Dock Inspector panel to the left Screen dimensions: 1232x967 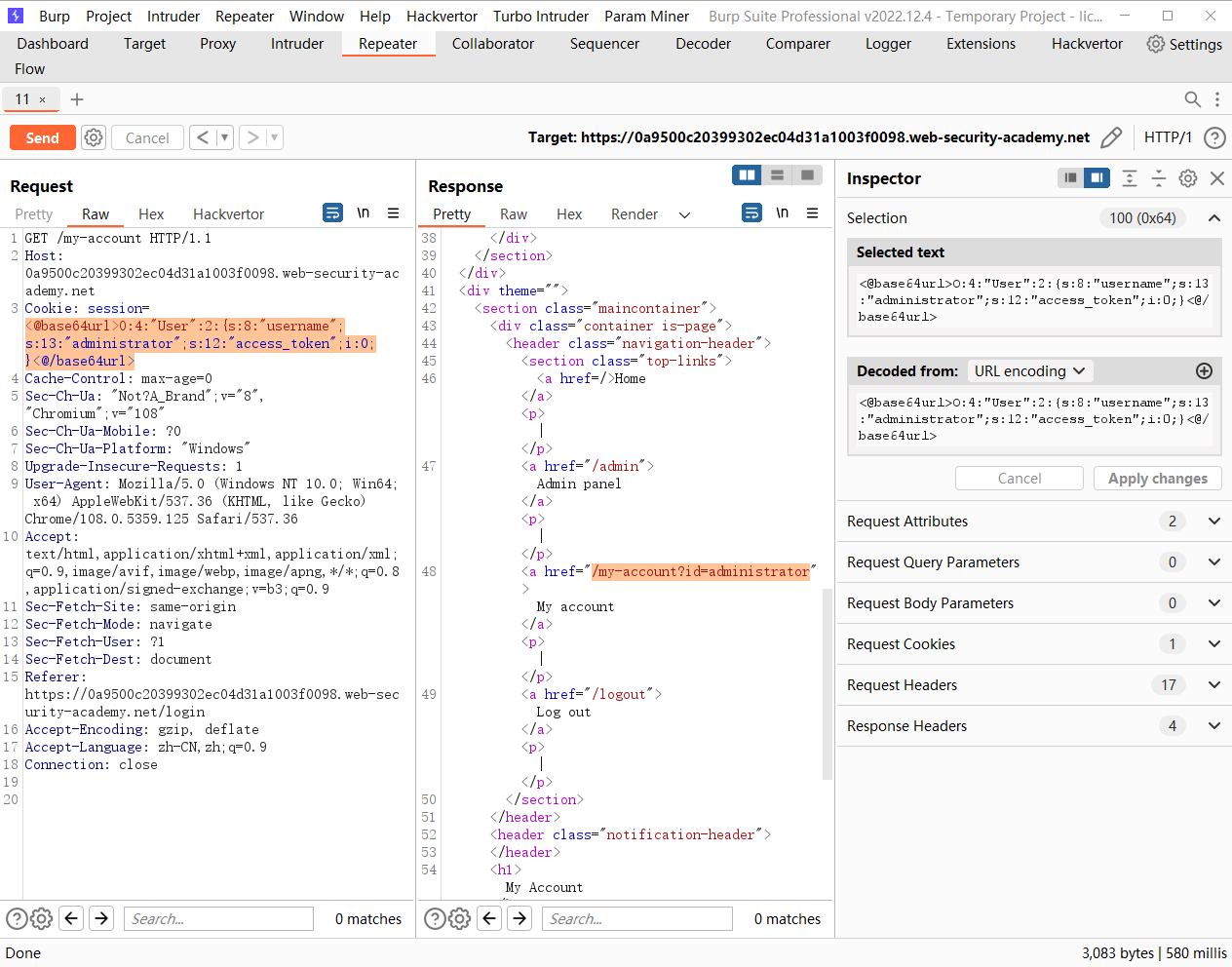pos(1071,177)
